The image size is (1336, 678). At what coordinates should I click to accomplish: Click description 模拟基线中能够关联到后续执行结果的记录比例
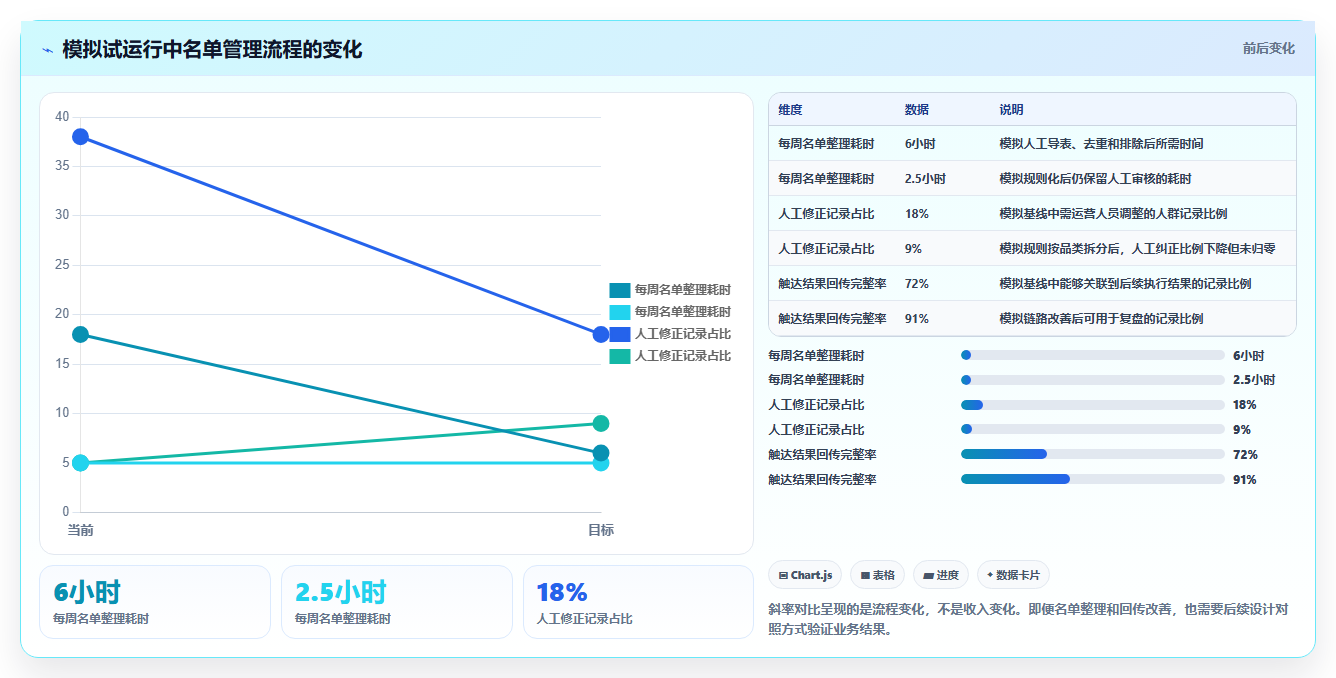[x=1125, y=284]
